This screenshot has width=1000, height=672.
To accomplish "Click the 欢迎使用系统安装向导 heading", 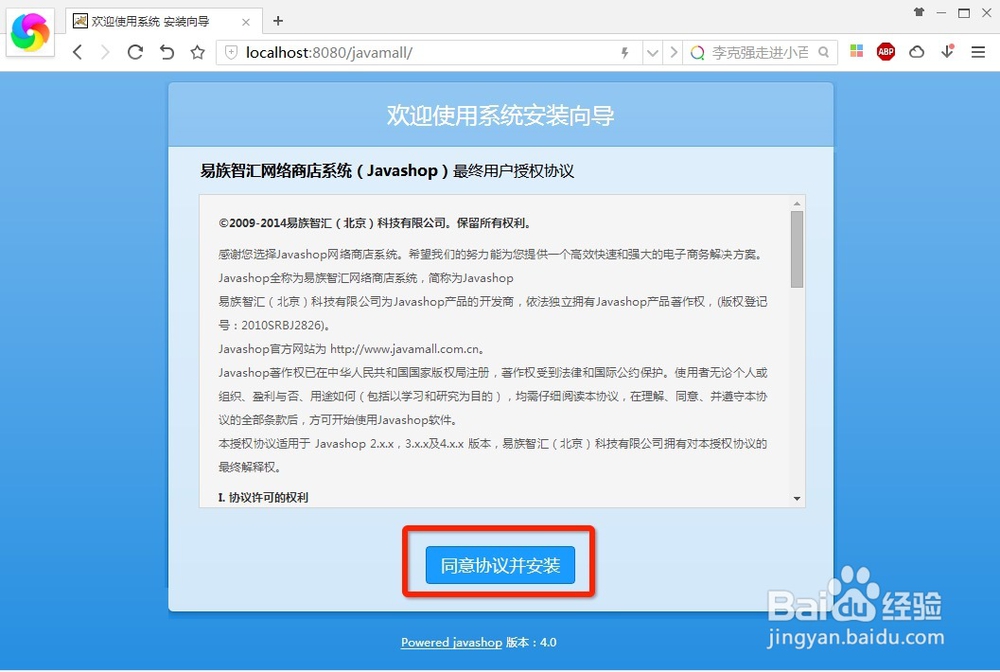I will [501, 115].
